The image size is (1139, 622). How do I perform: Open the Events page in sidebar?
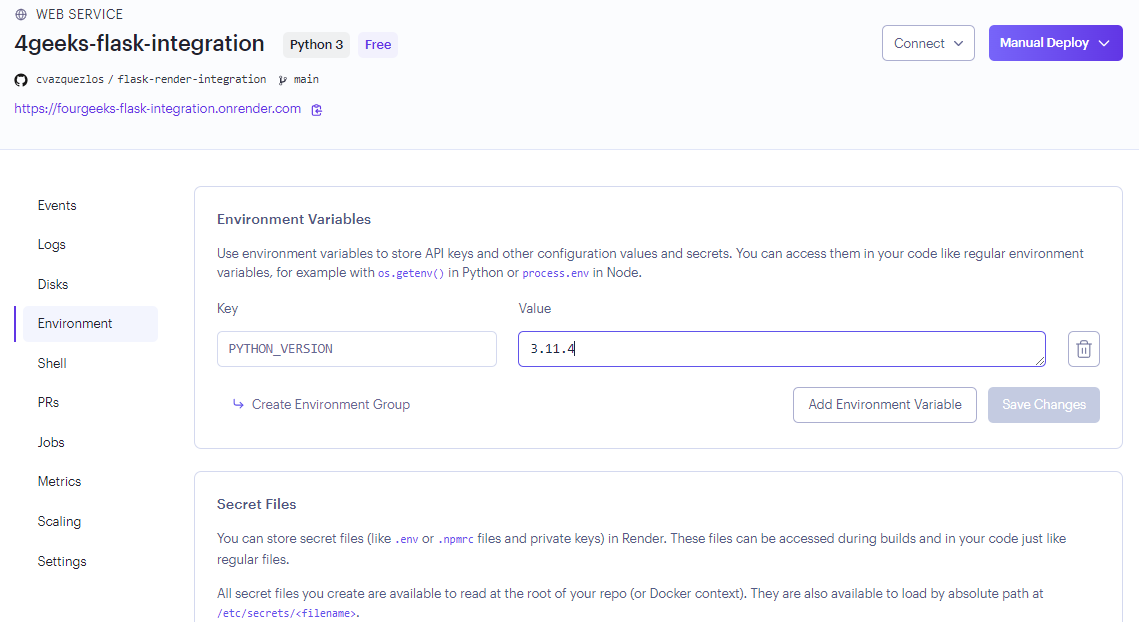pos(57,206)
